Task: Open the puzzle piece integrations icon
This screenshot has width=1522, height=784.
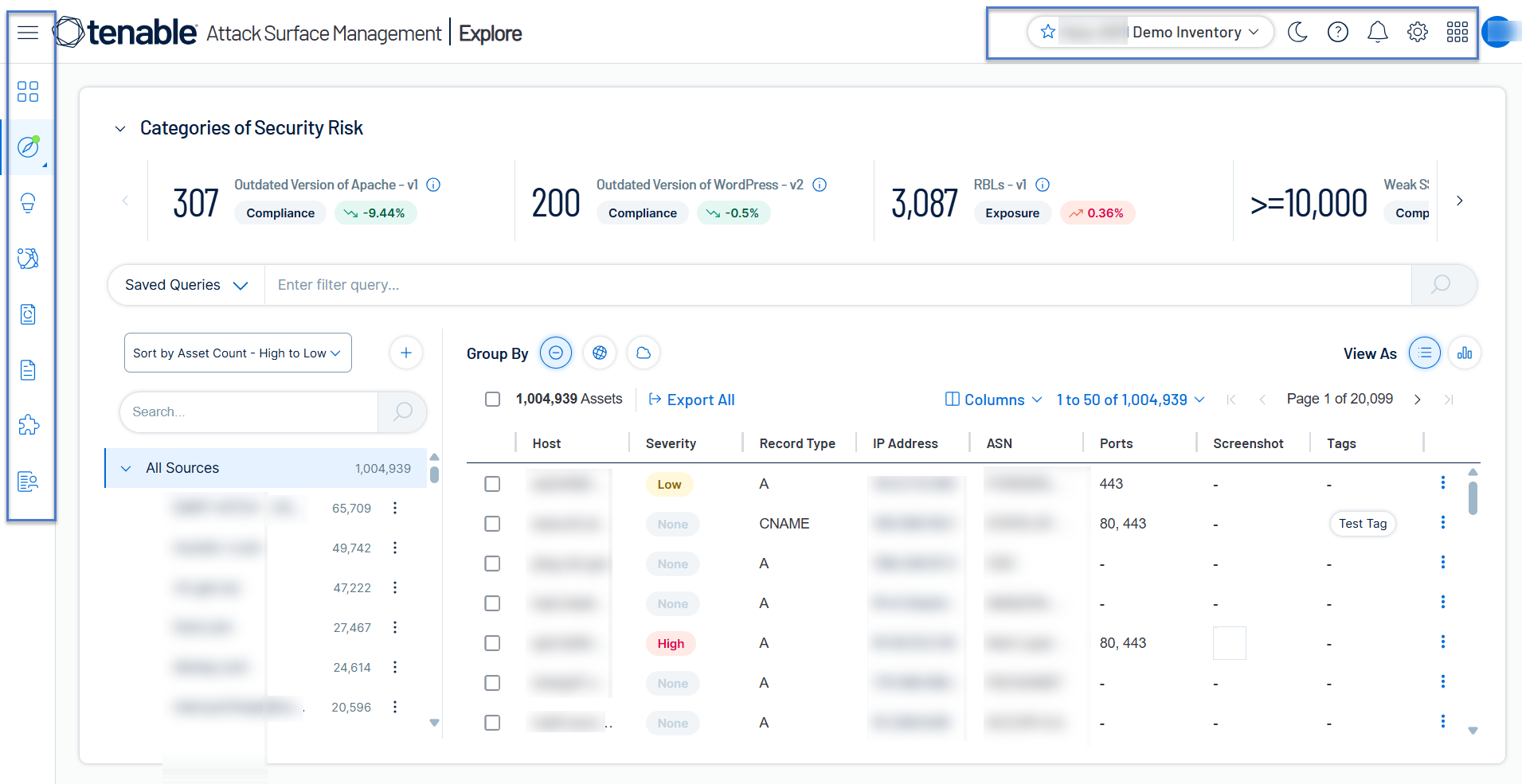Action: [x=28, y=425]
